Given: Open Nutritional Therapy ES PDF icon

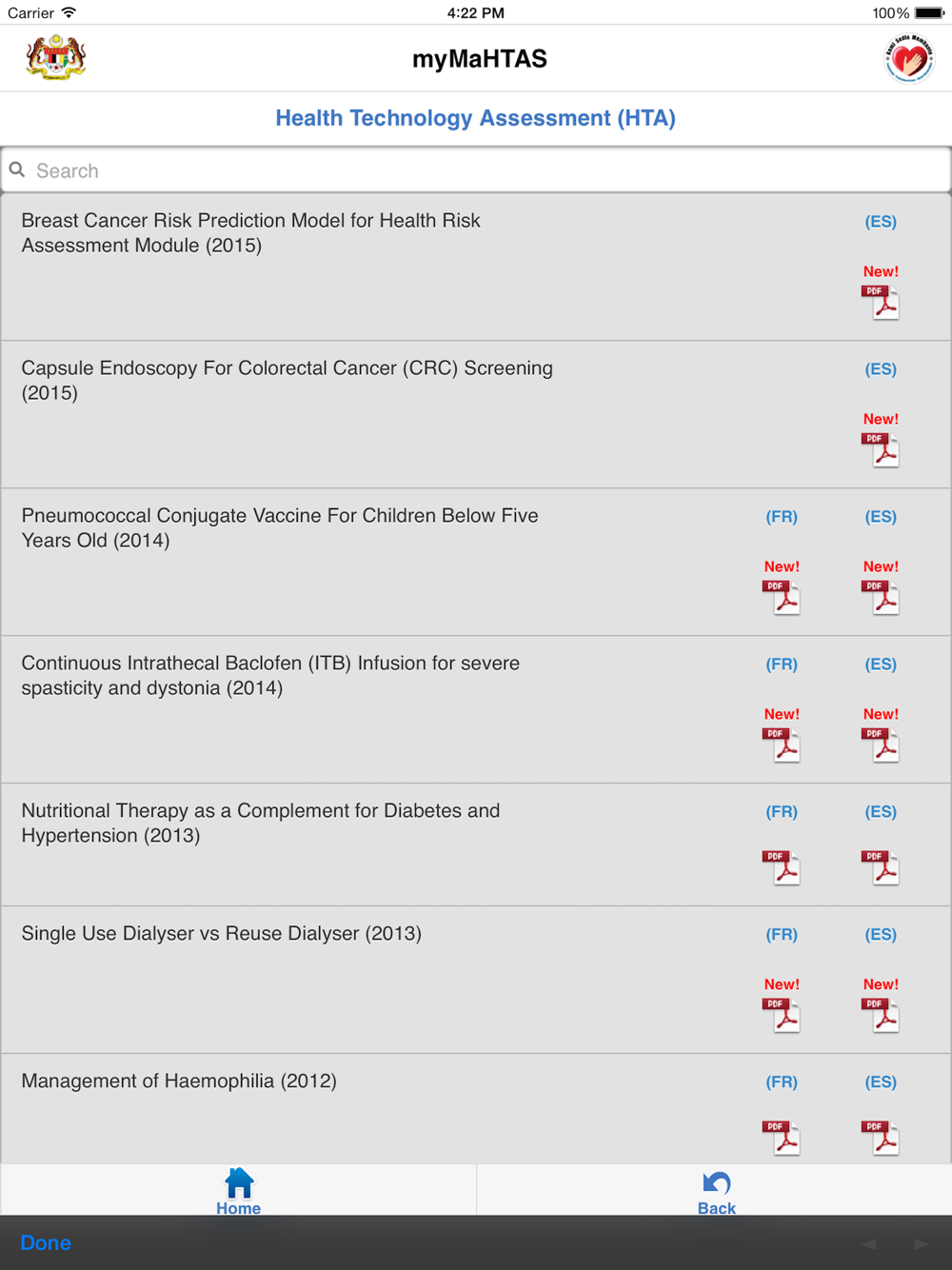Looking at the screenshot, I should point(881,867).
